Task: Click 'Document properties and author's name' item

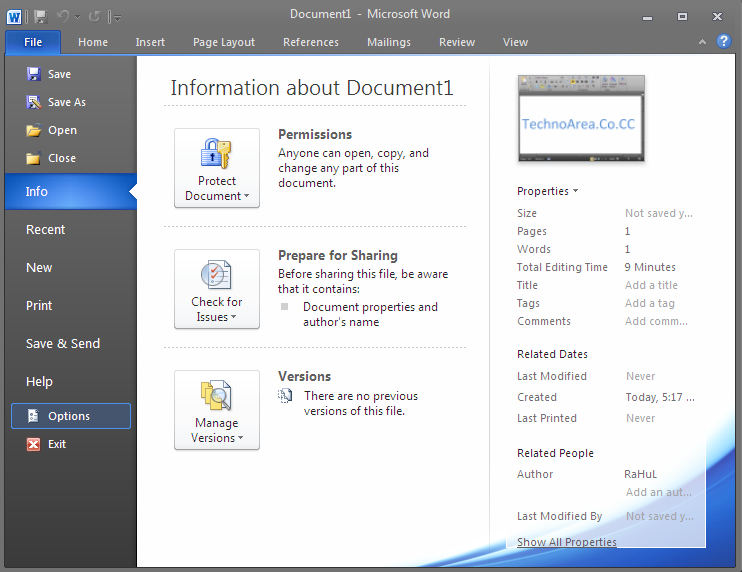Action: pyautogui.click(x=370, y=315)
